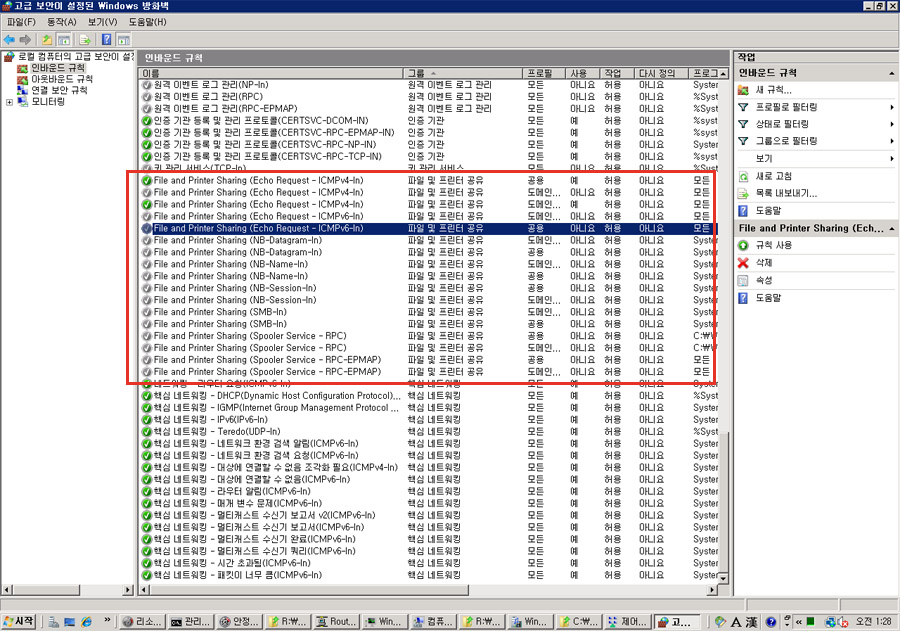Click the gray icon of the highlighted Echo Request ICMPv6-In rule
This screenshot has height=631, width=900.
(x=147, y=229)
